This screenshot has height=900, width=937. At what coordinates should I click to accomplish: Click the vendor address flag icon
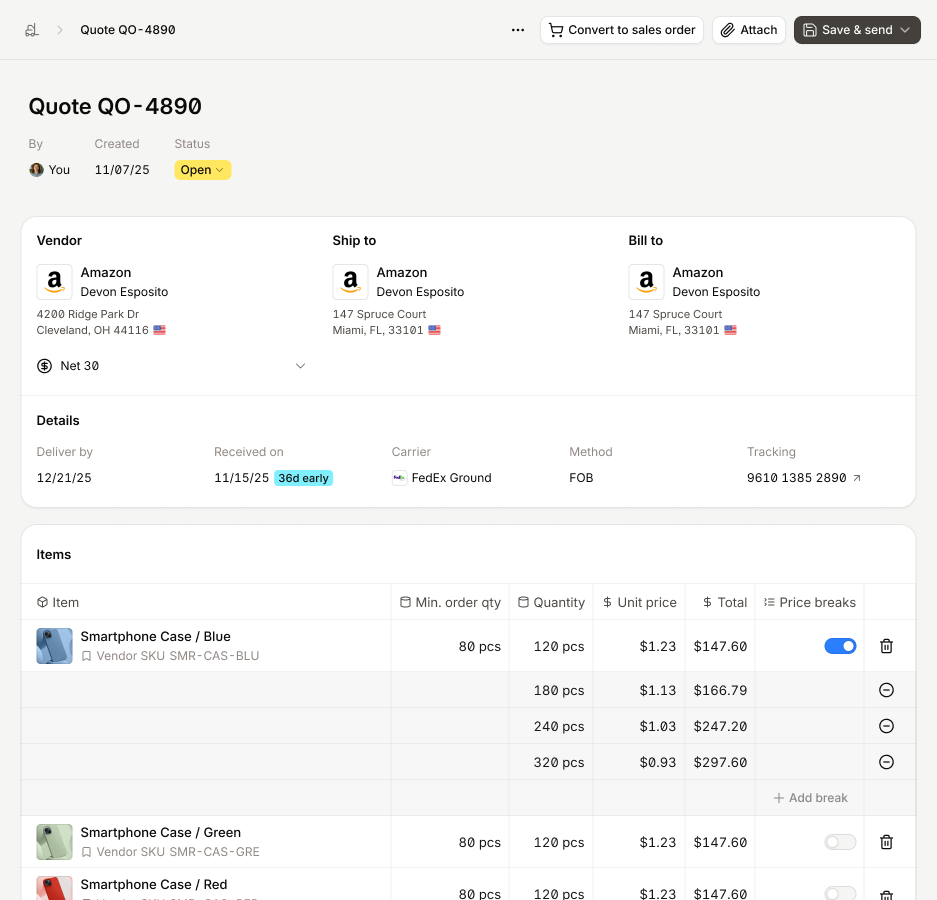point(160,330)
